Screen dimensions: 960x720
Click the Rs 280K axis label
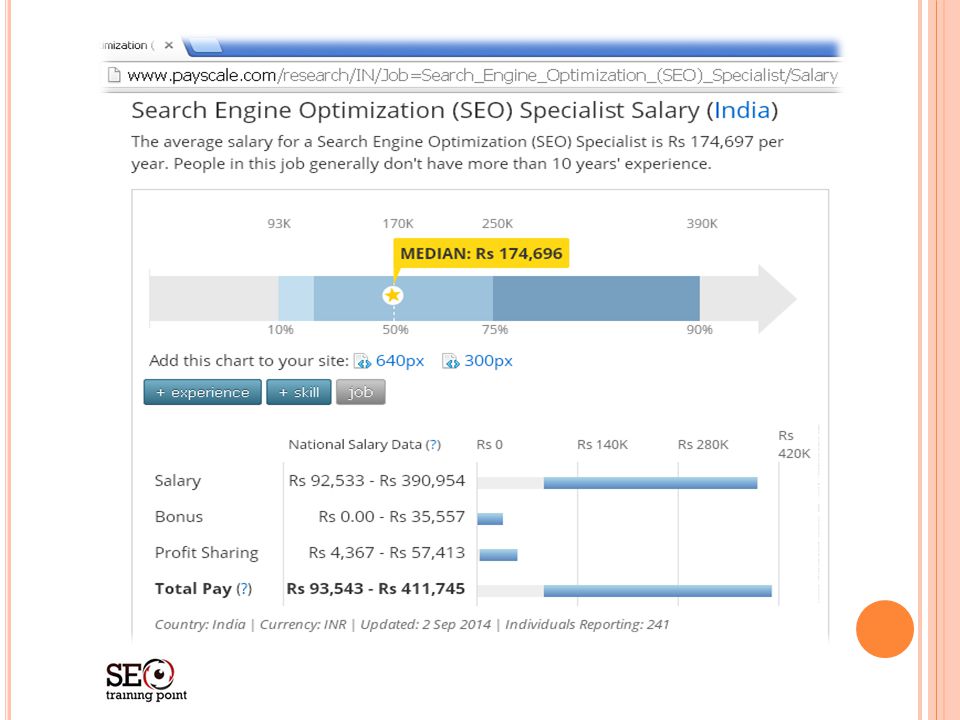703,444
